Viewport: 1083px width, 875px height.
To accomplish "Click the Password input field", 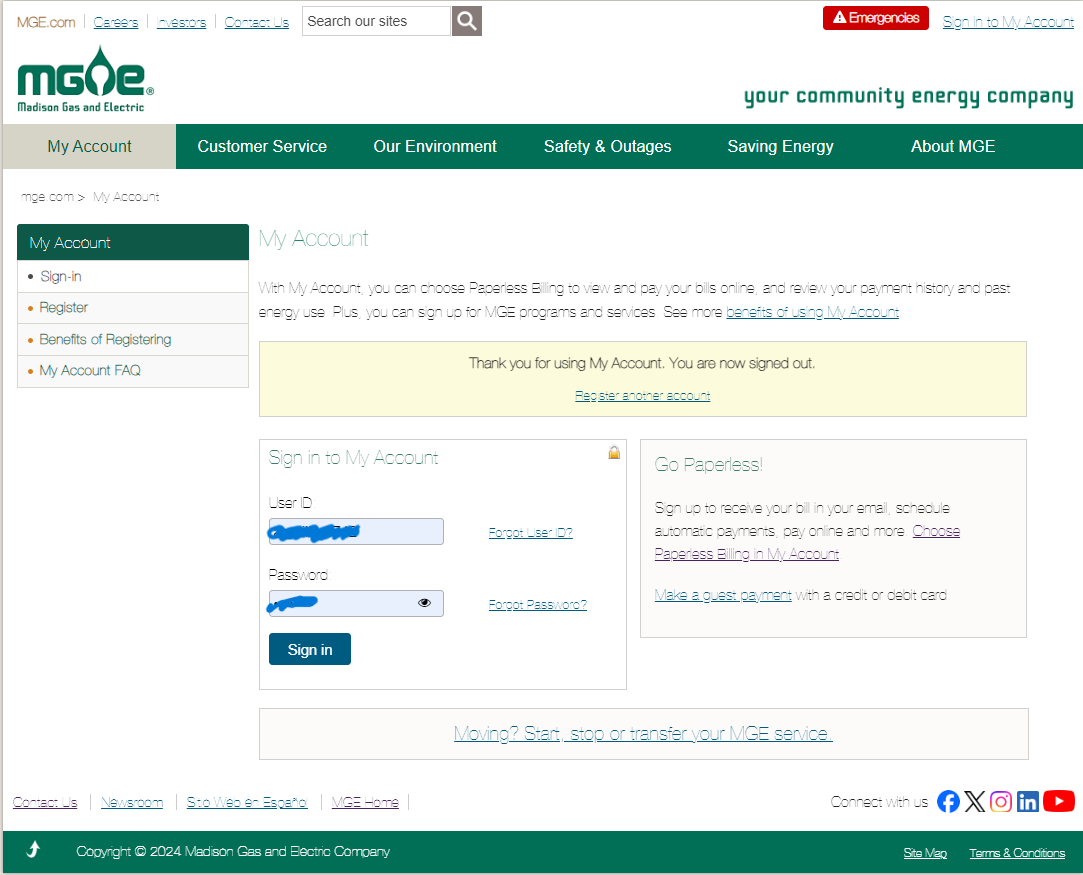I will click(356, 603).
